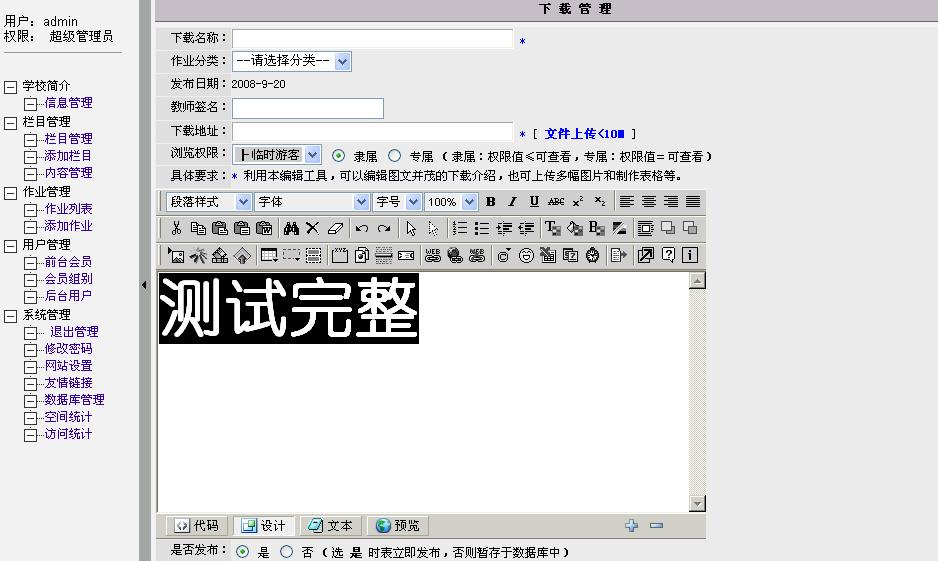
Task: Click the editor scrollbar down arrow
Action: (697, 504)
